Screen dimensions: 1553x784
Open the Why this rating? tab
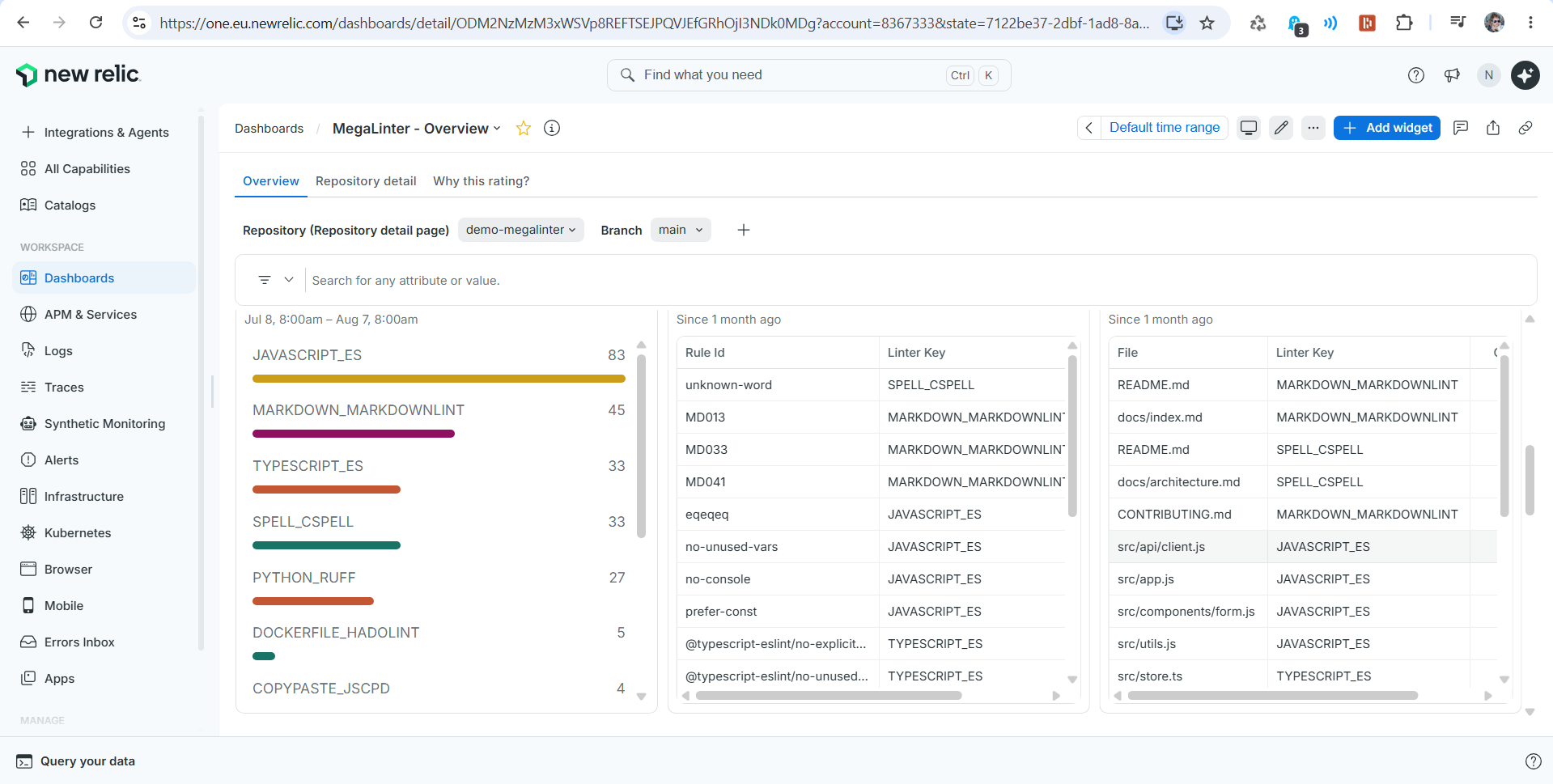(482, 181)
